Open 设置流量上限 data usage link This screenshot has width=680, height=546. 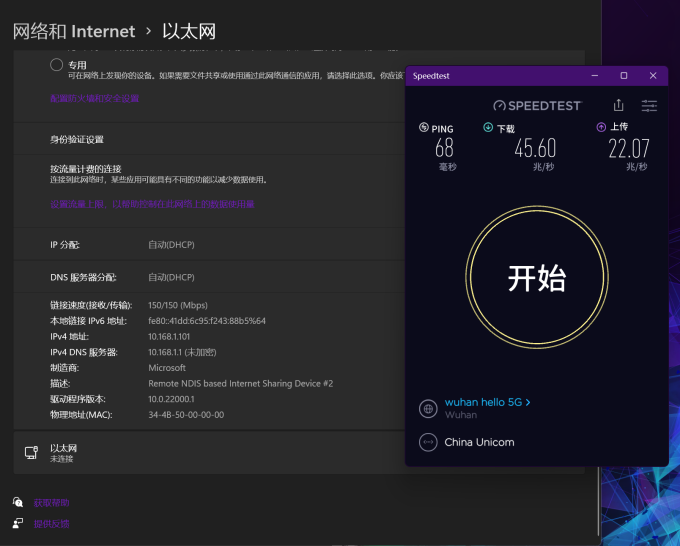coord(152,204)
